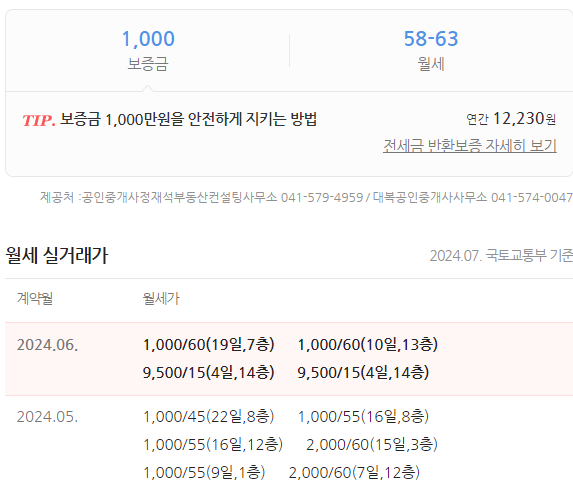Select the 58-63 월세 option
The height and width of the screenshot is (492, 573).
click(431, 50)
